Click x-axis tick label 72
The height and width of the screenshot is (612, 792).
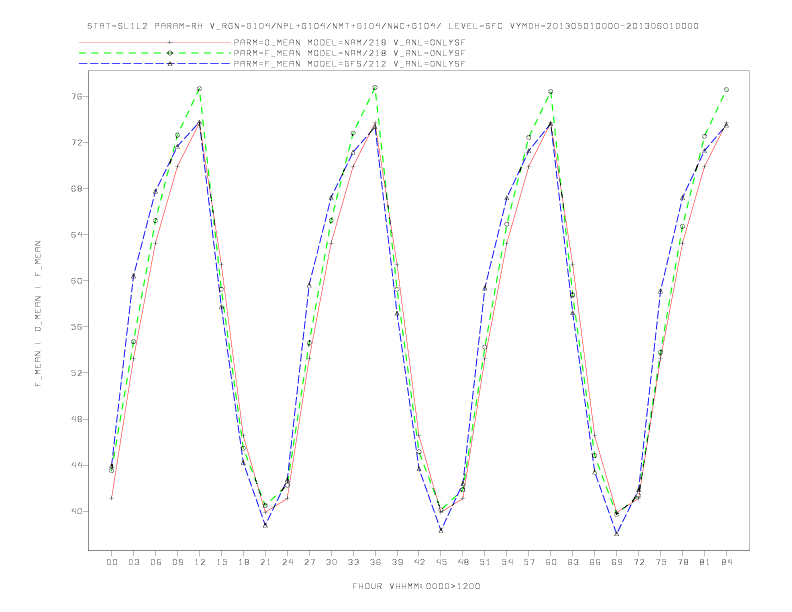coord(638,562)
